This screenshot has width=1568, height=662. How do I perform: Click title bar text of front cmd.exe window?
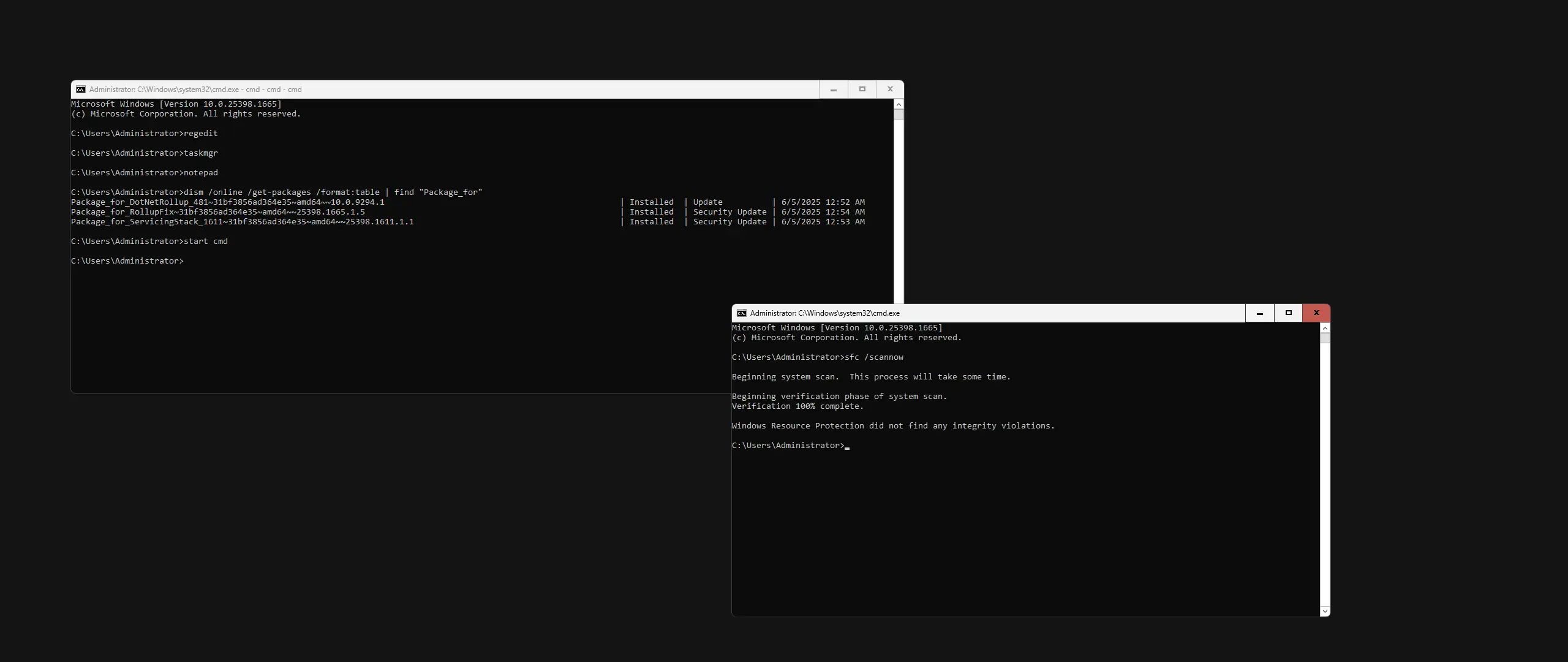tap(824, 313)
